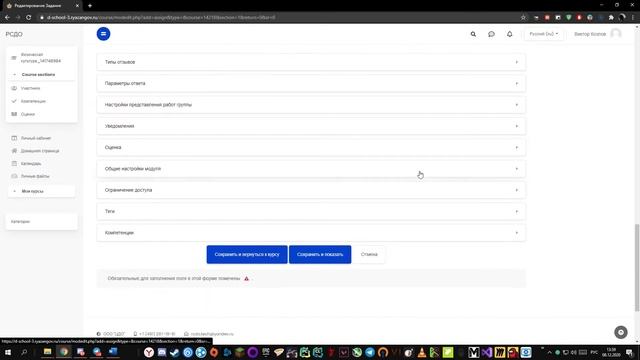
Task: Open the search magnifier icon
Action: [473, 34]
